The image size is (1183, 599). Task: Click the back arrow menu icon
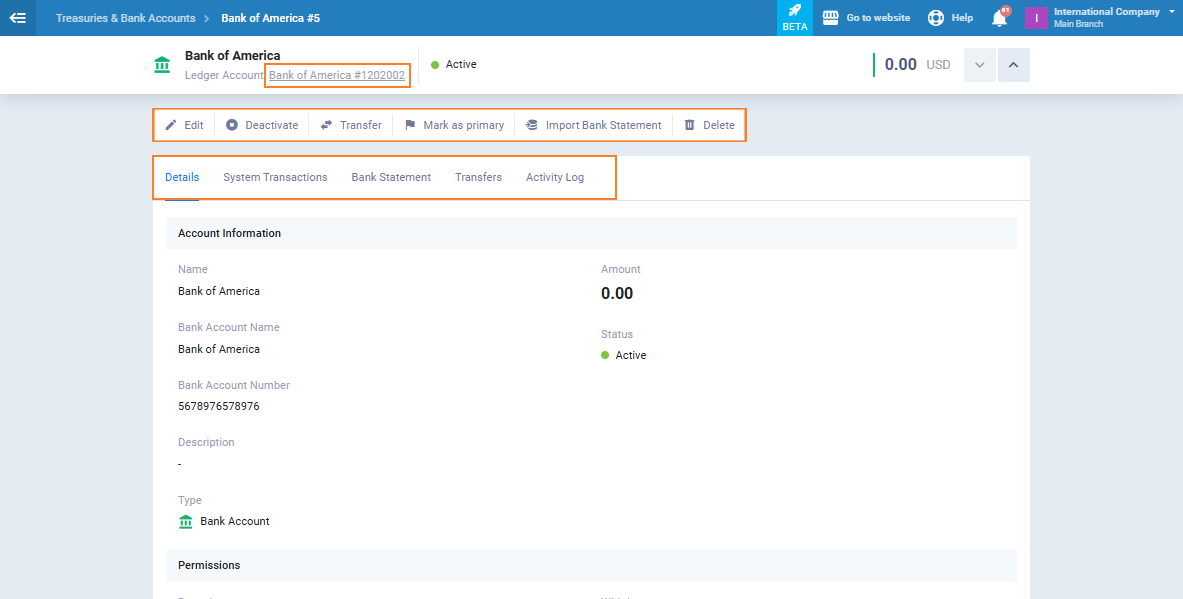click(17, 17)
